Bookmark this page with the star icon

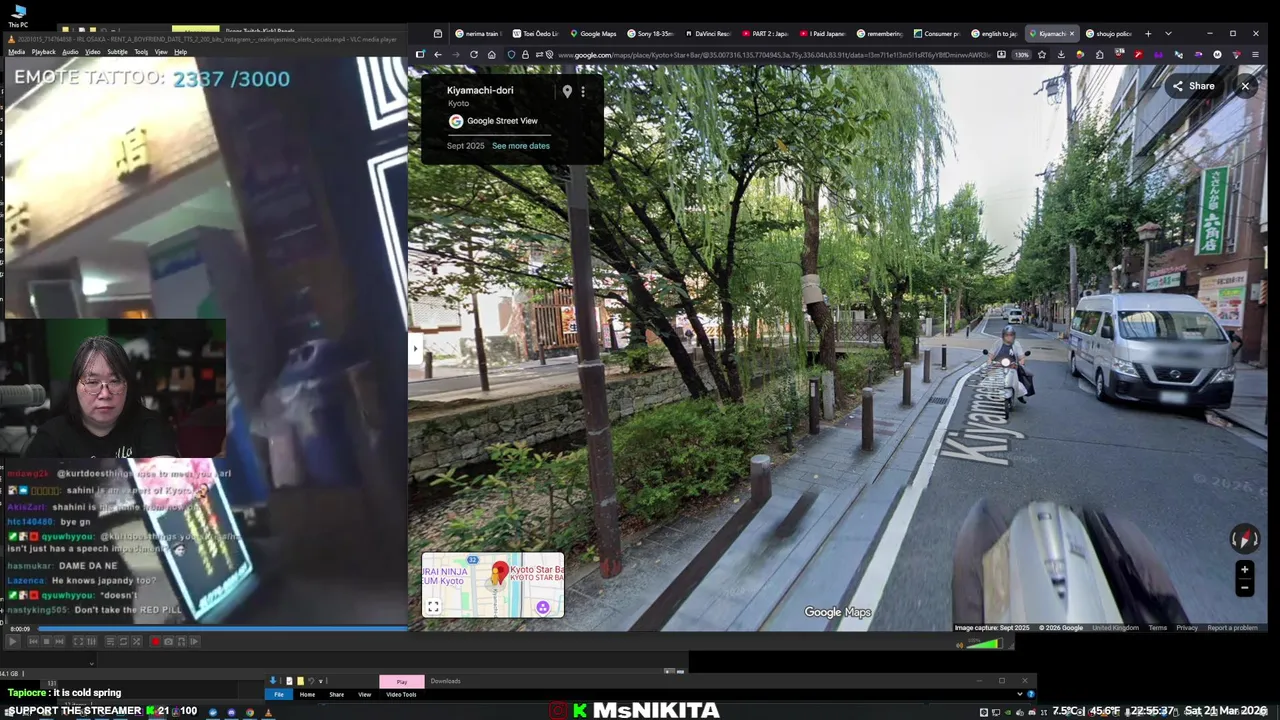[1041, 54]
